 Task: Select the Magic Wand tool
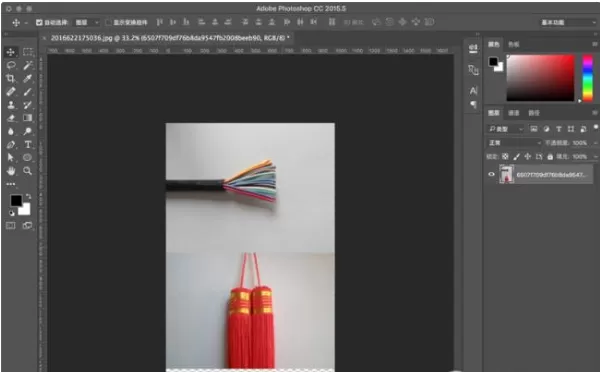28,65
